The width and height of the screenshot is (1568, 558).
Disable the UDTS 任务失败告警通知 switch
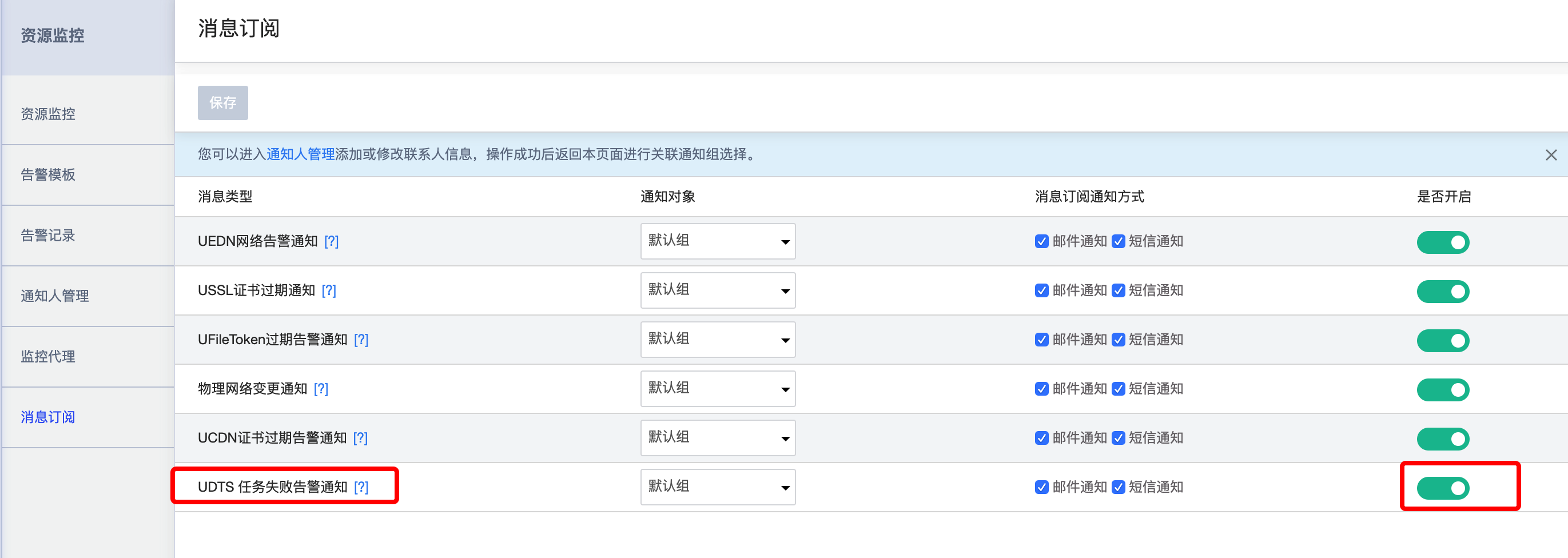(1442, 488)
